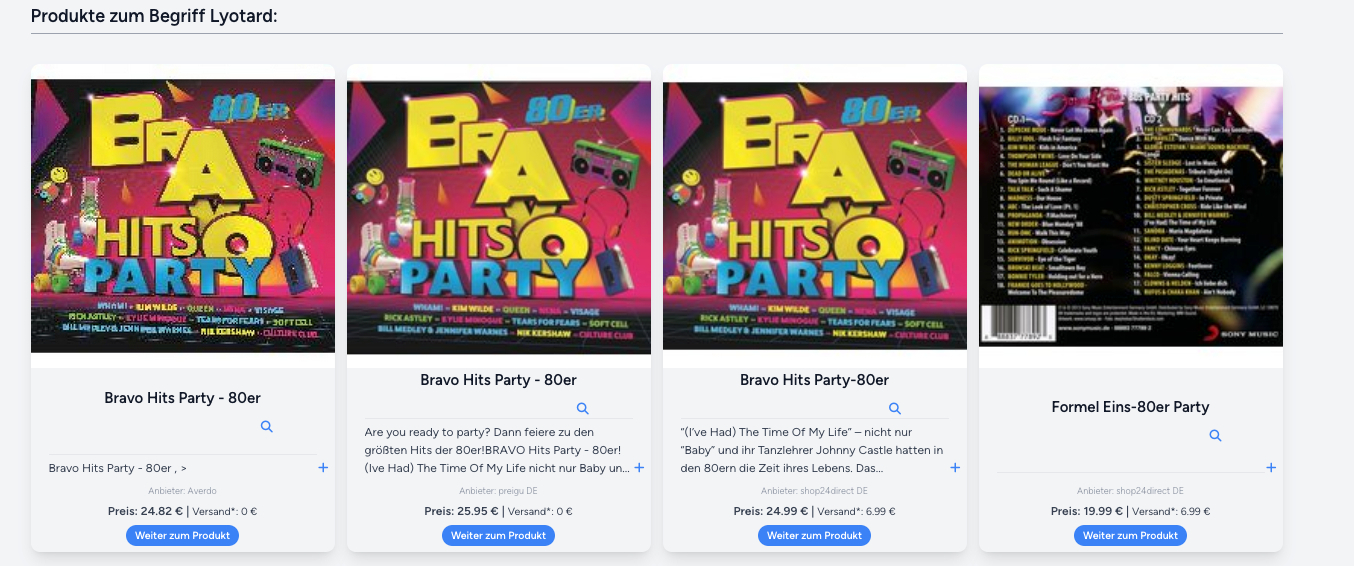Screen dimensions: 1354x566
Task: Open 'Weiter zum Produkt' for 25.95 € offer
Action: coord(498,535)
